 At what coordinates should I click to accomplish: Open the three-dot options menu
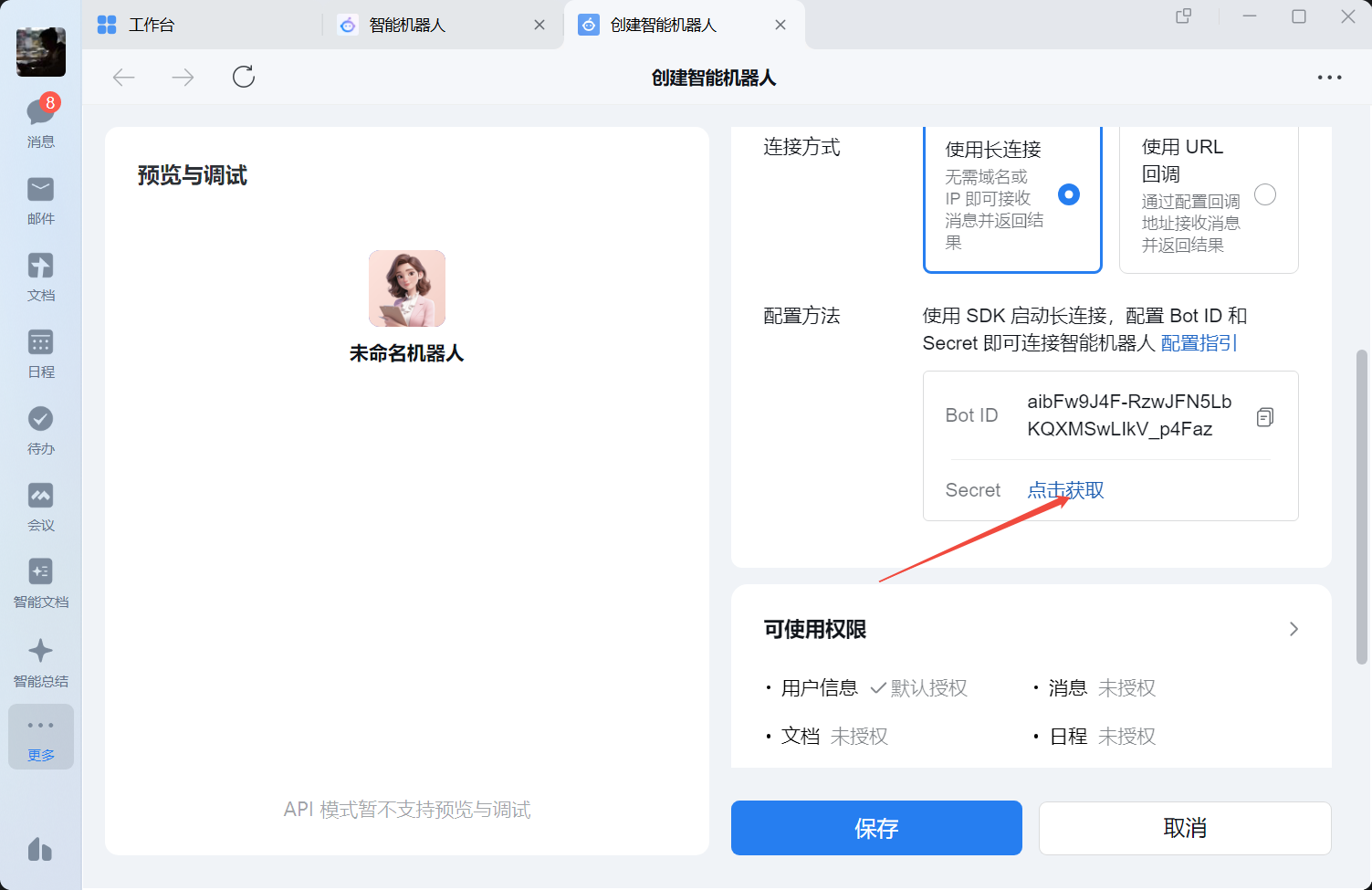(1330, 78)
